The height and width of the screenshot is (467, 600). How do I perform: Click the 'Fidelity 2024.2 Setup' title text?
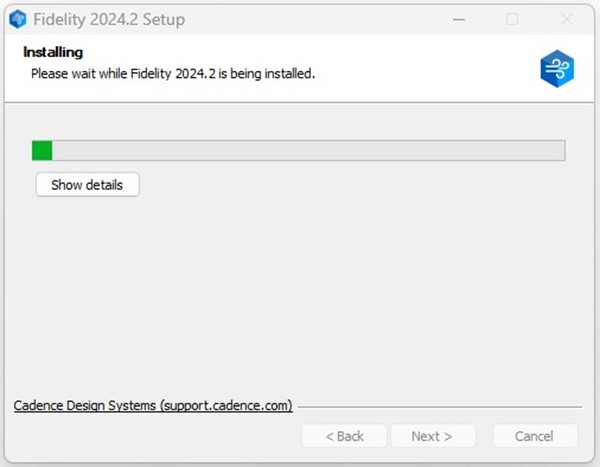coord(109,20)
